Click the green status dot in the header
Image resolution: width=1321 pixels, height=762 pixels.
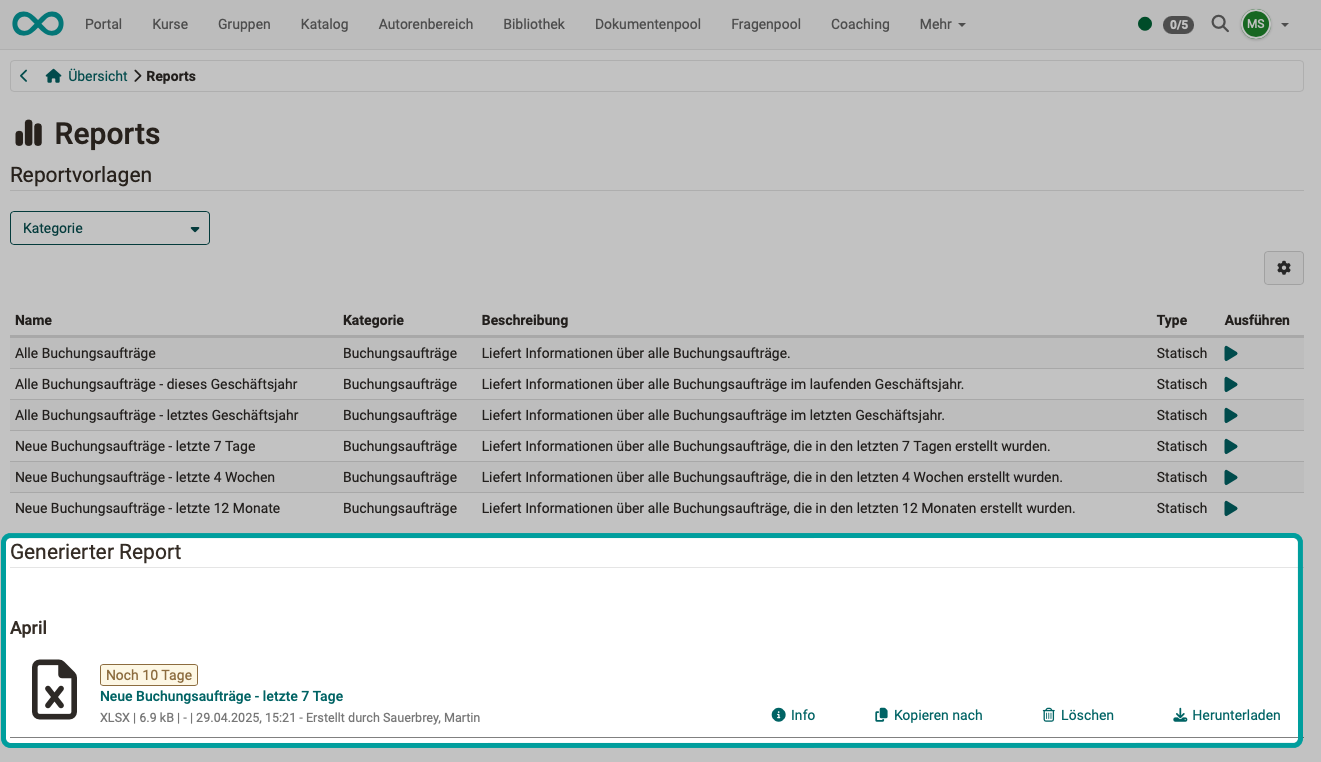pos(1144,23)
